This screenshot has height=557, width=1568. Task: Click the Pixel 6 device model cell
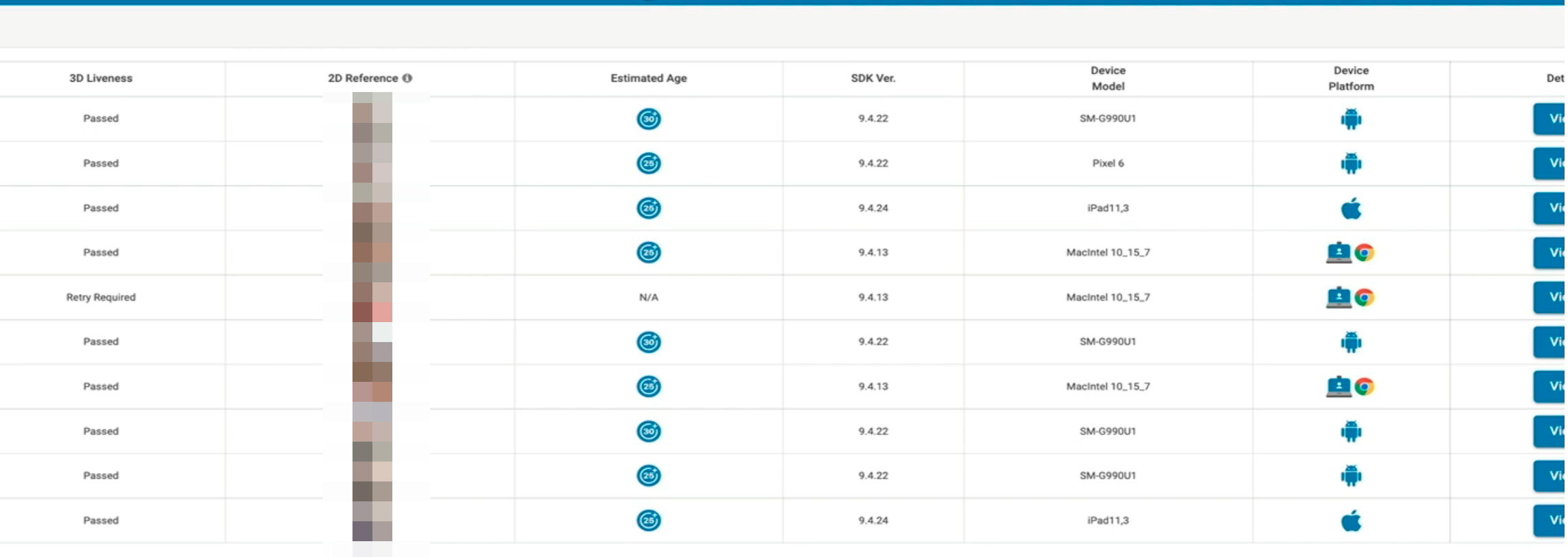tap(1108, 163)
